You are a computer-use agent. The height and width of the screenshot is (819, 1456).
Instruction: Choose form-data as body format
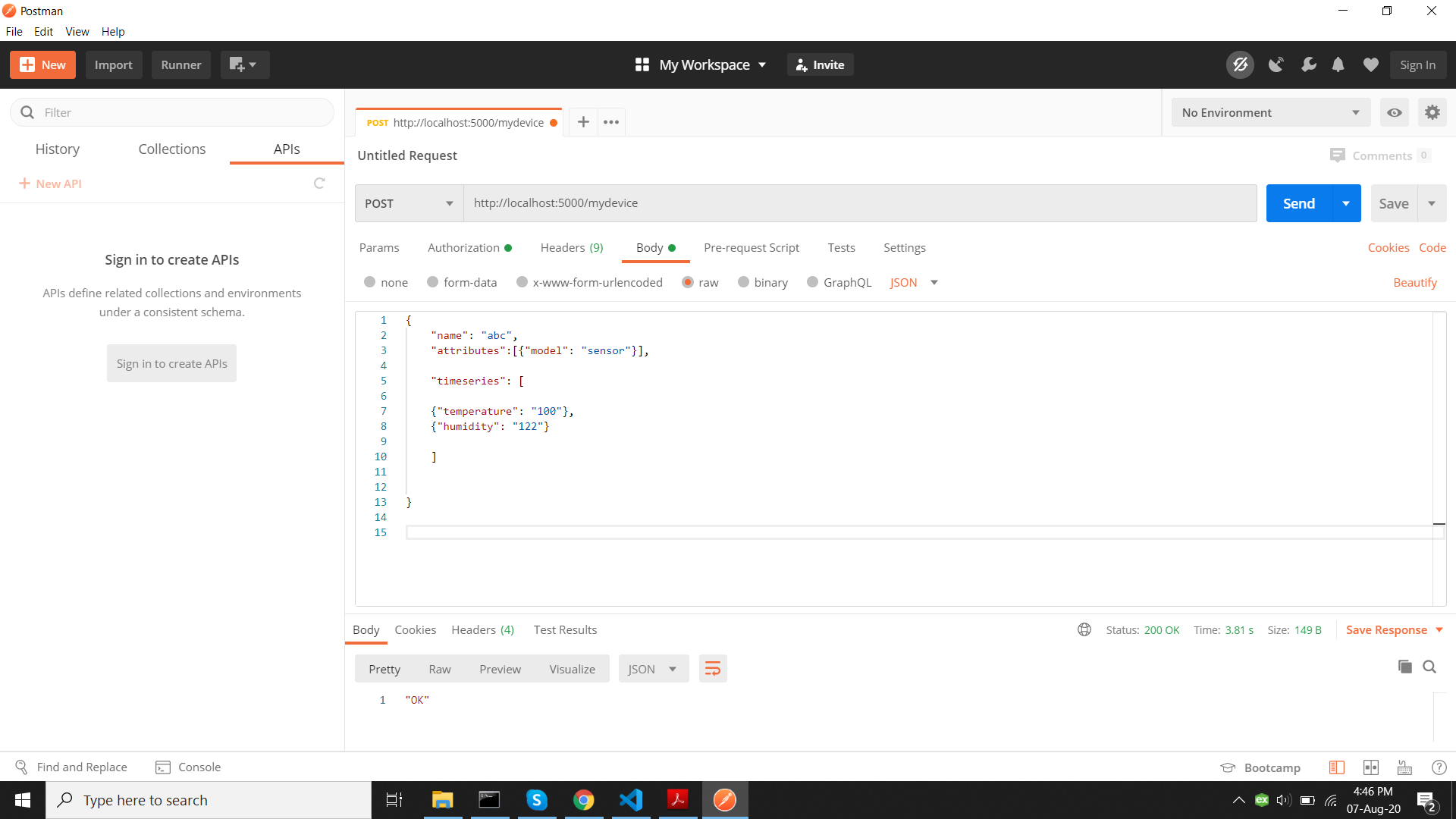click(433, 282)
